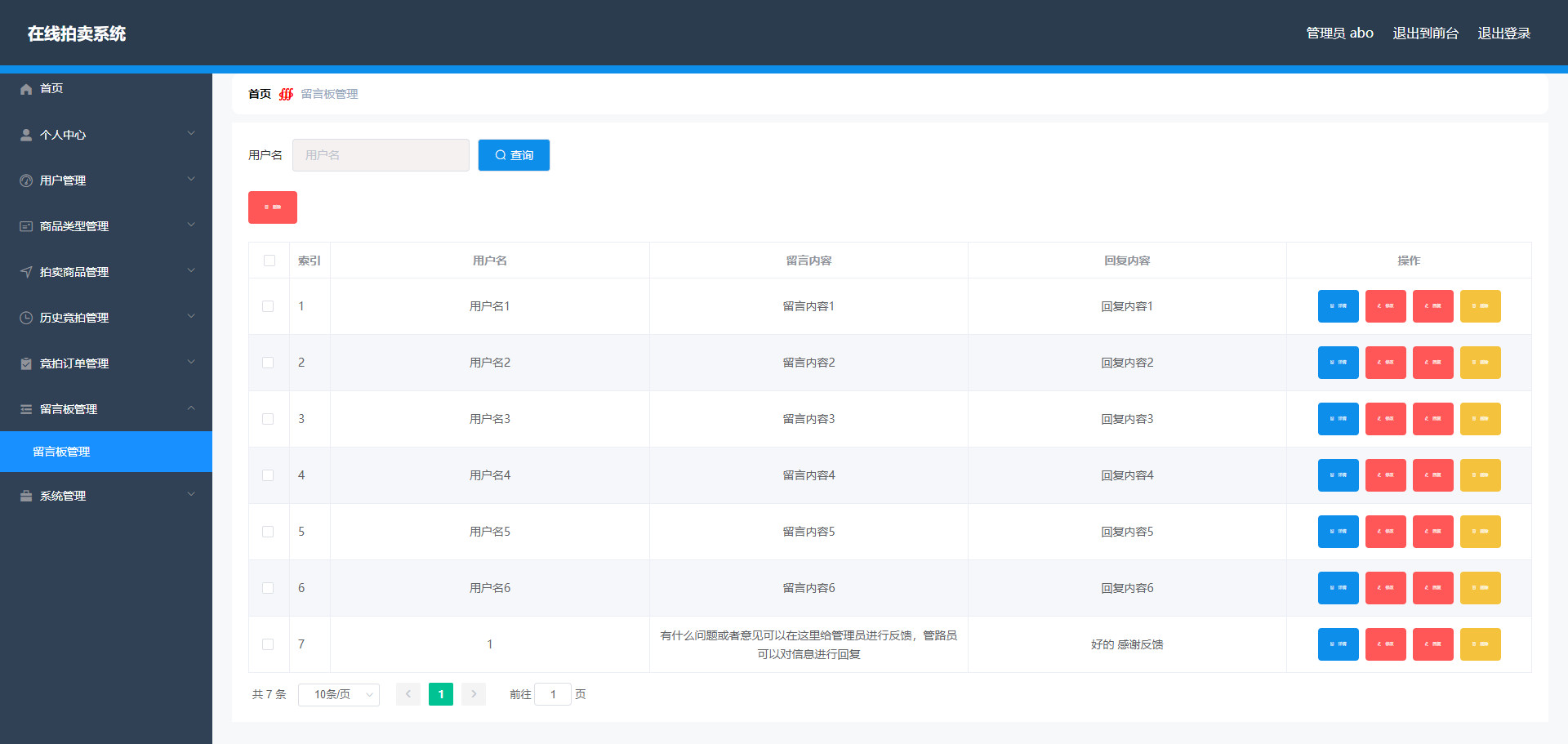The height and width of the screenshot is (744, 1568).
Task: Click the clock icon for 历史竞拍管理
Action: (x=26, y=318)
